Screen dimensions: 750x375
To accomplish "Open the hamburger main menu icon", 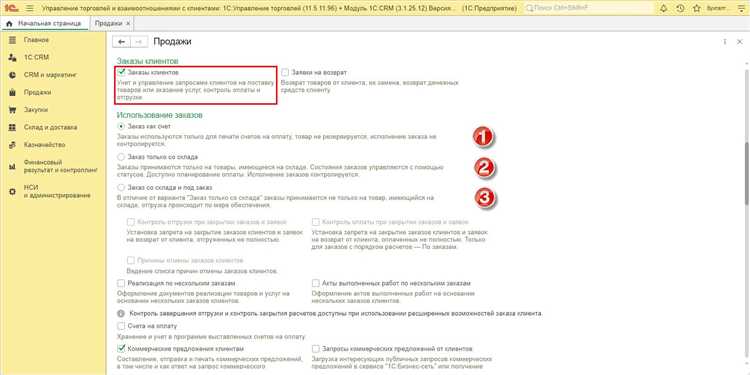I will point(30,8).
